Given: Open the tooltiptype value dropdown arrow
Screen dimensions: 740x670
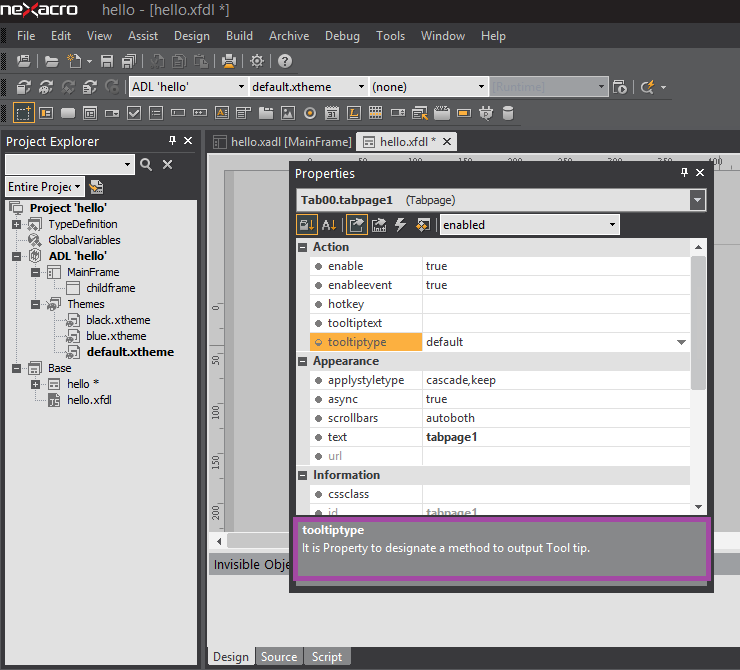Looking at the screenshot, I should (x=681, y=342).
